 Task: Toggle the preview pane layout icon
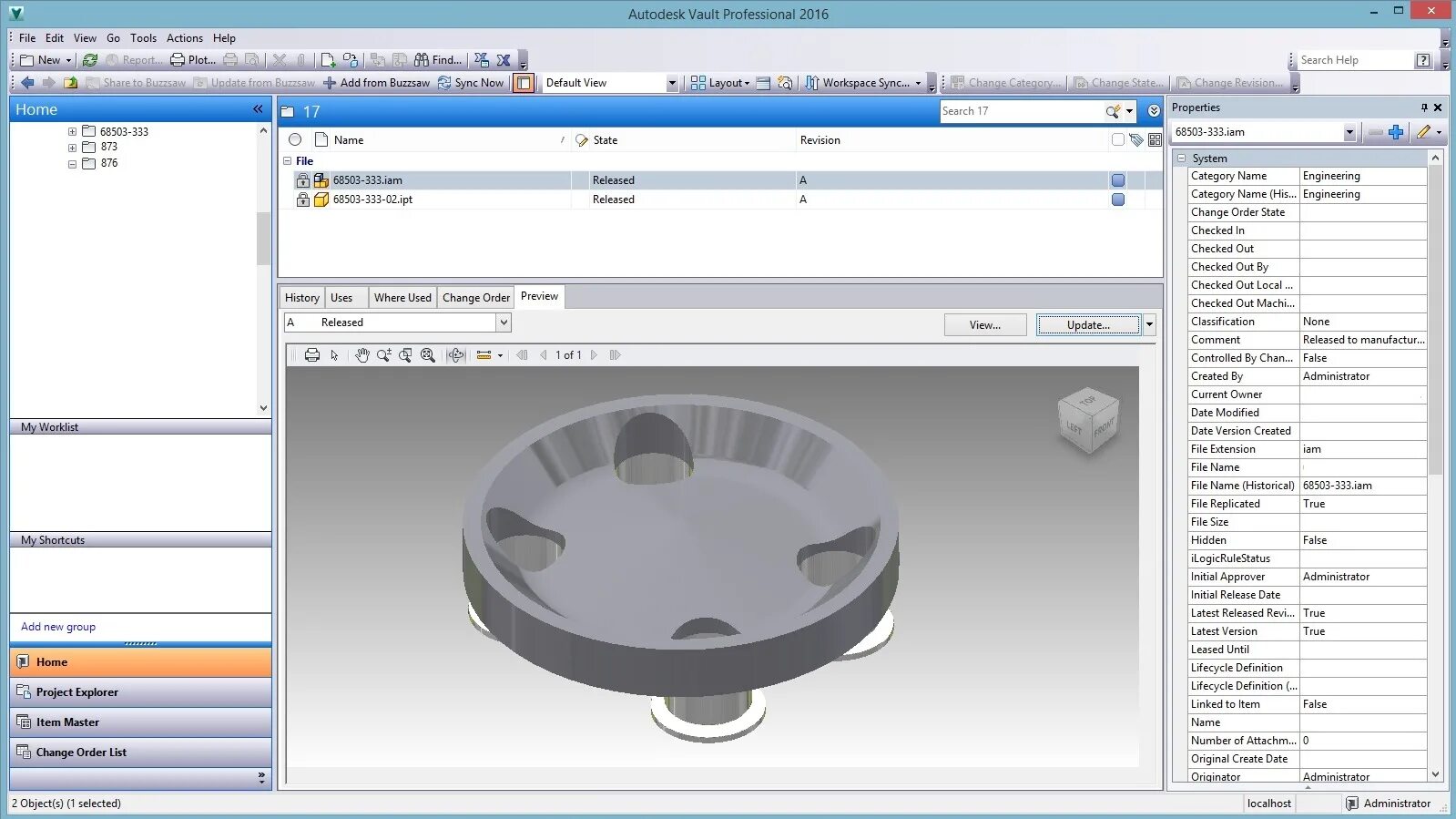coord(524,83)
